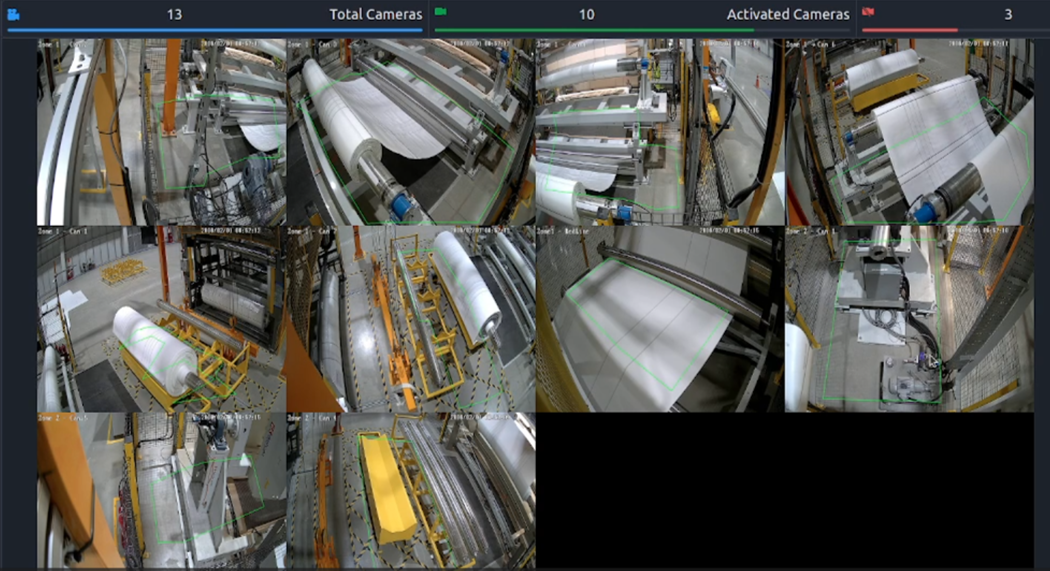Open first camera feed with orange pillar
The height and width of the screenshot is (571, 1050).
coord(161,132)
